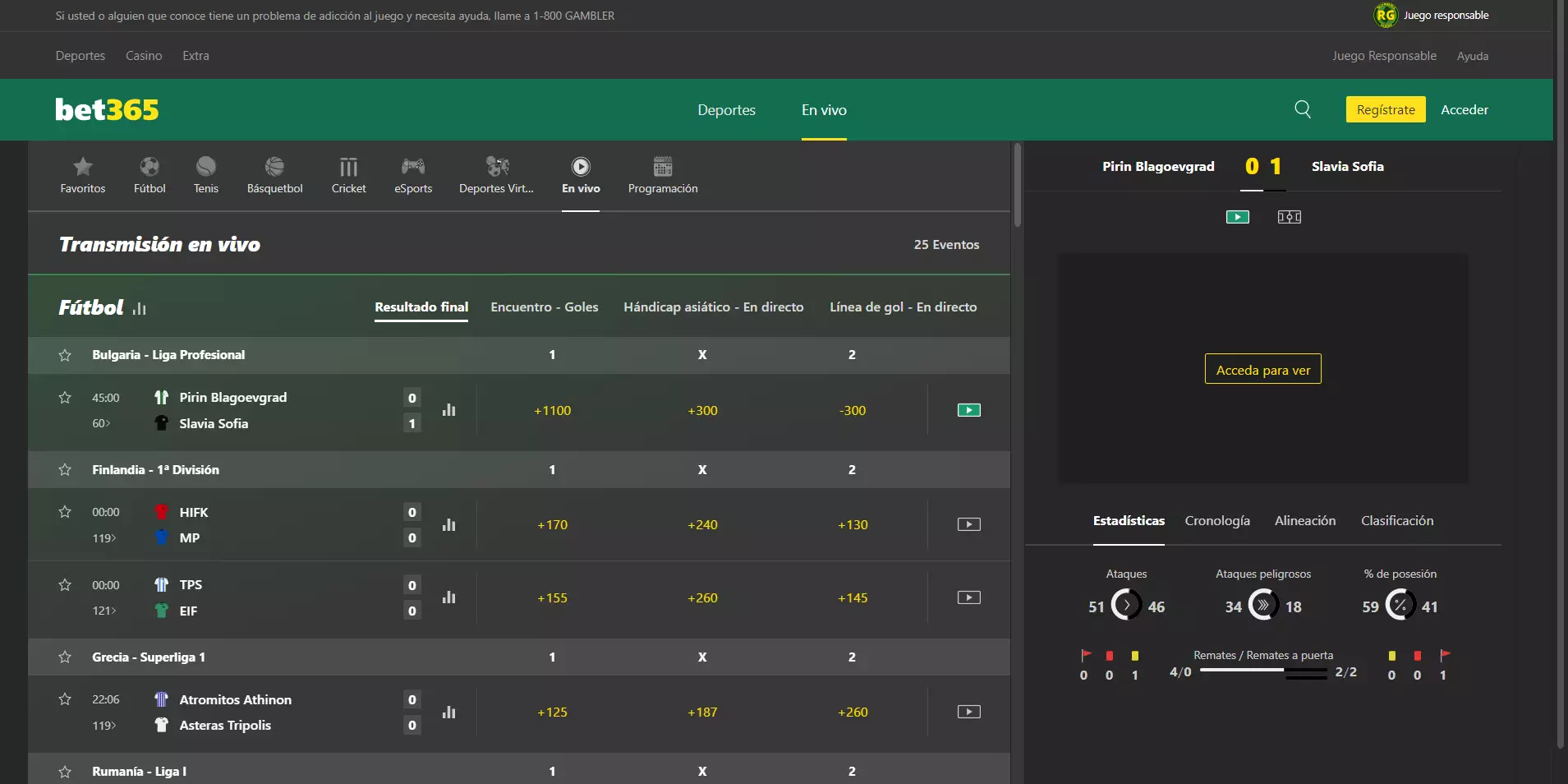Select the Cricket sport icon
The height and width of the screenshot is (784, 1568).
coord(349,176)
